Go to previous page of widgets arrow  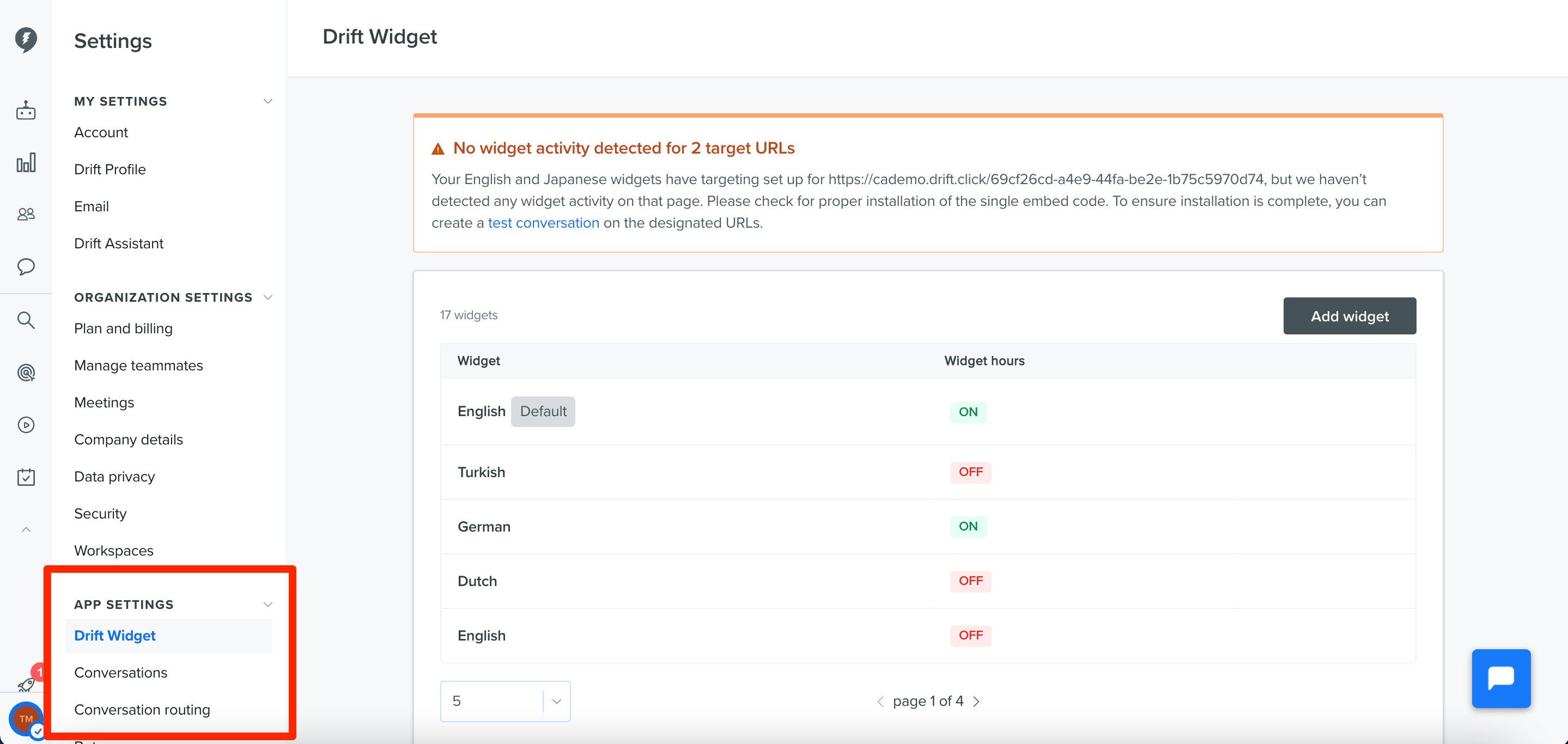pyautogui.click(x=879, y=702)
